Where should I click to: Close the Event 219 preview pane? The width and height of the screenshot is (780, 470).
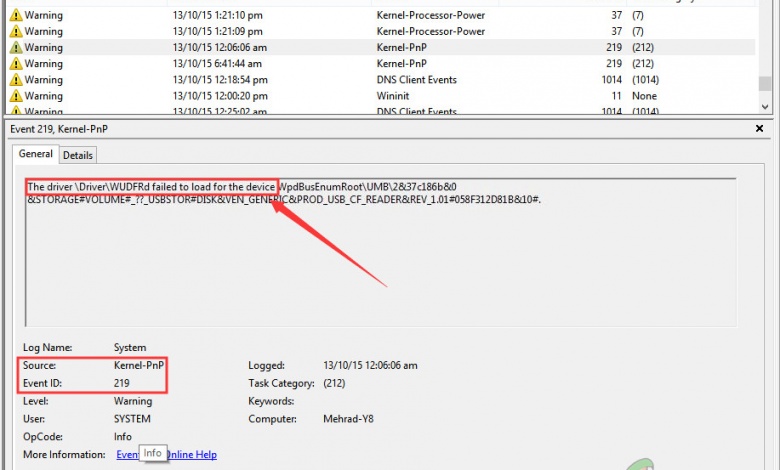(x=759, y=128)
